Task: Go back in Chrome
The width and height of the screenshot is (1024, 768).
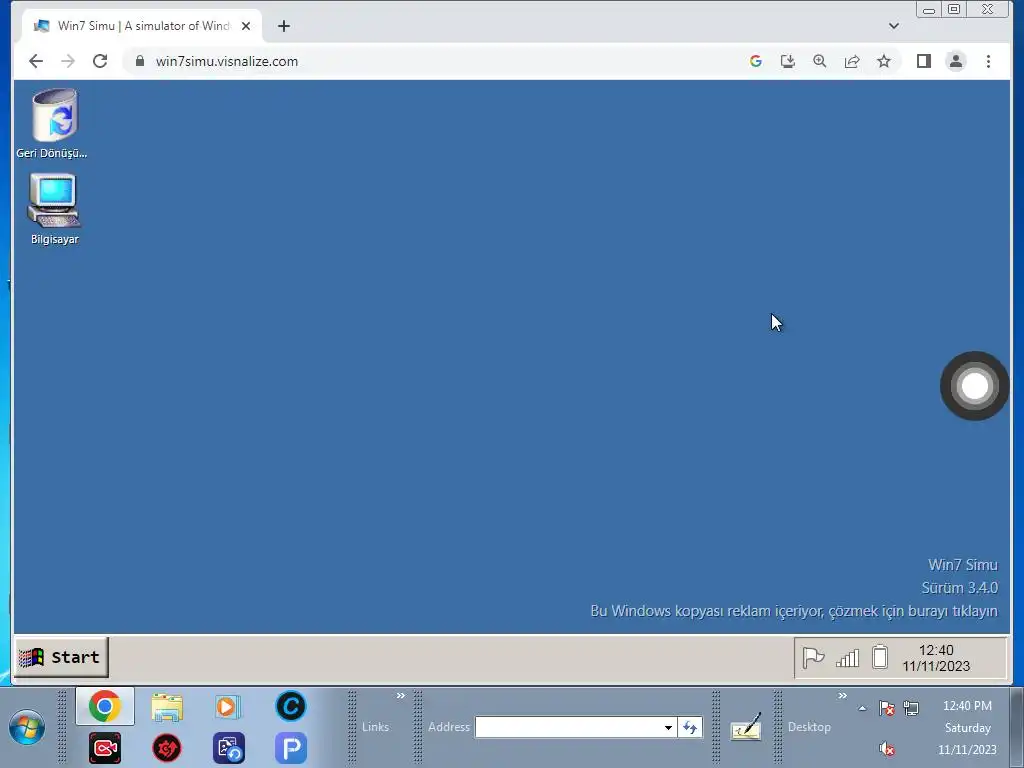Action: pos(36,61)
